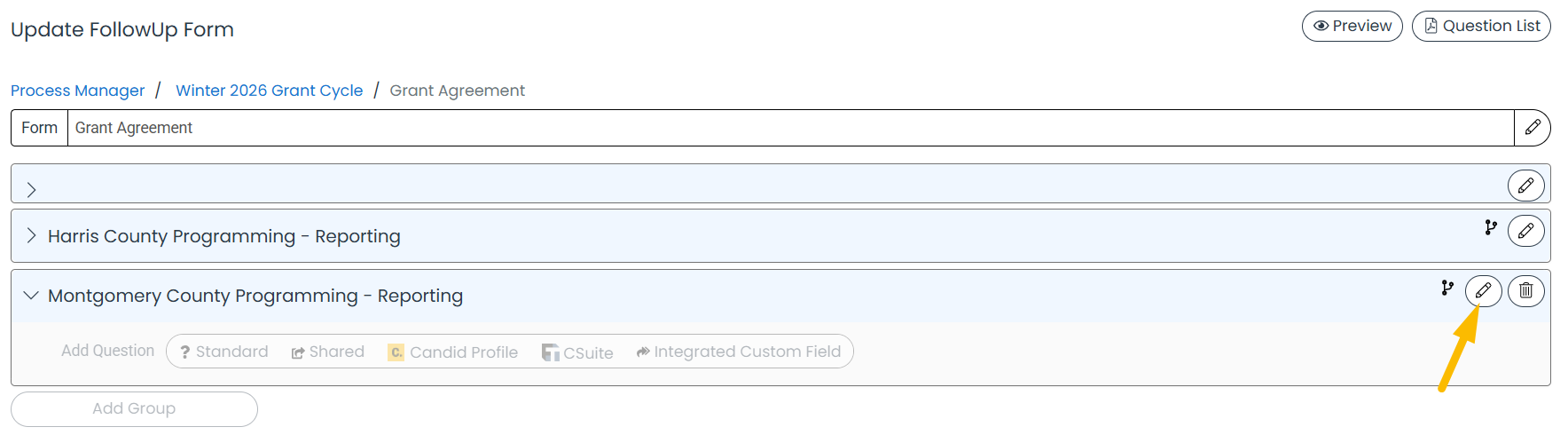Open branching icon for Montgomery County group
The width and height of the screenshot is (1568, 435).
tap(1447, 288)
